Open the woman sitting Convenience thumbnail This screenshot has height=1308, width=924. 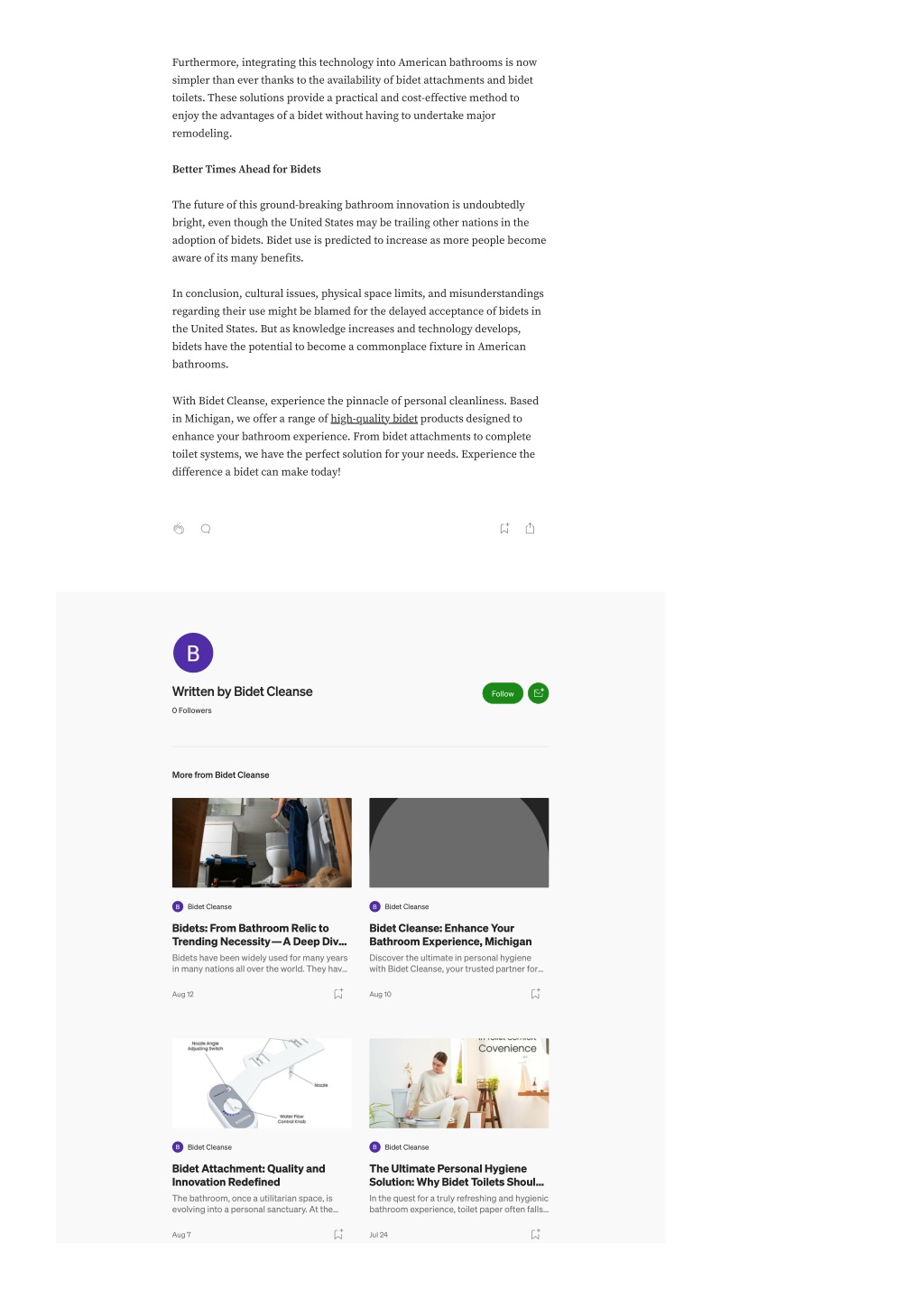tap(459, 1083)
